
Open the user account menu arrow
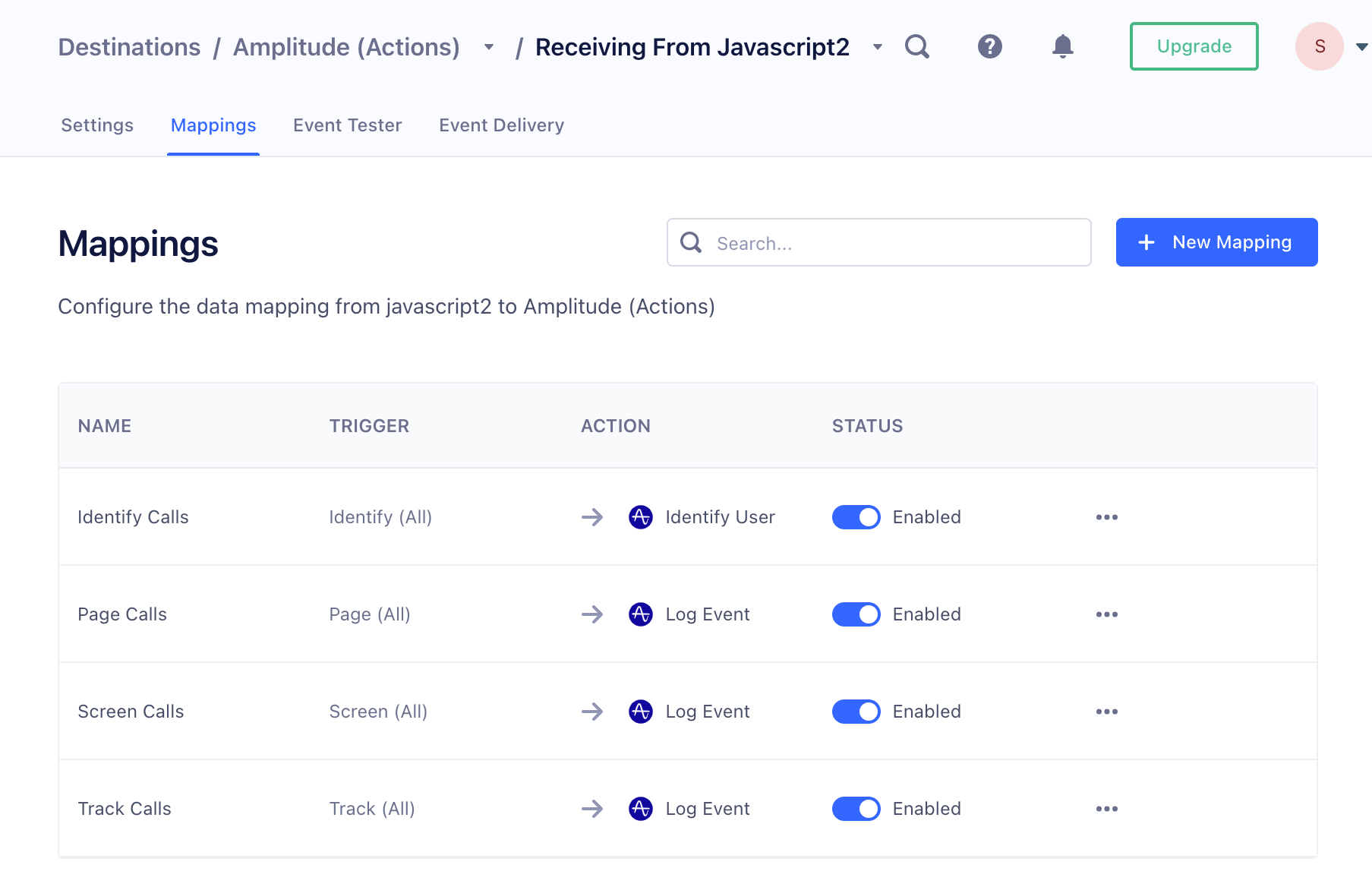pyautogui.click(x=1361, y=47)
